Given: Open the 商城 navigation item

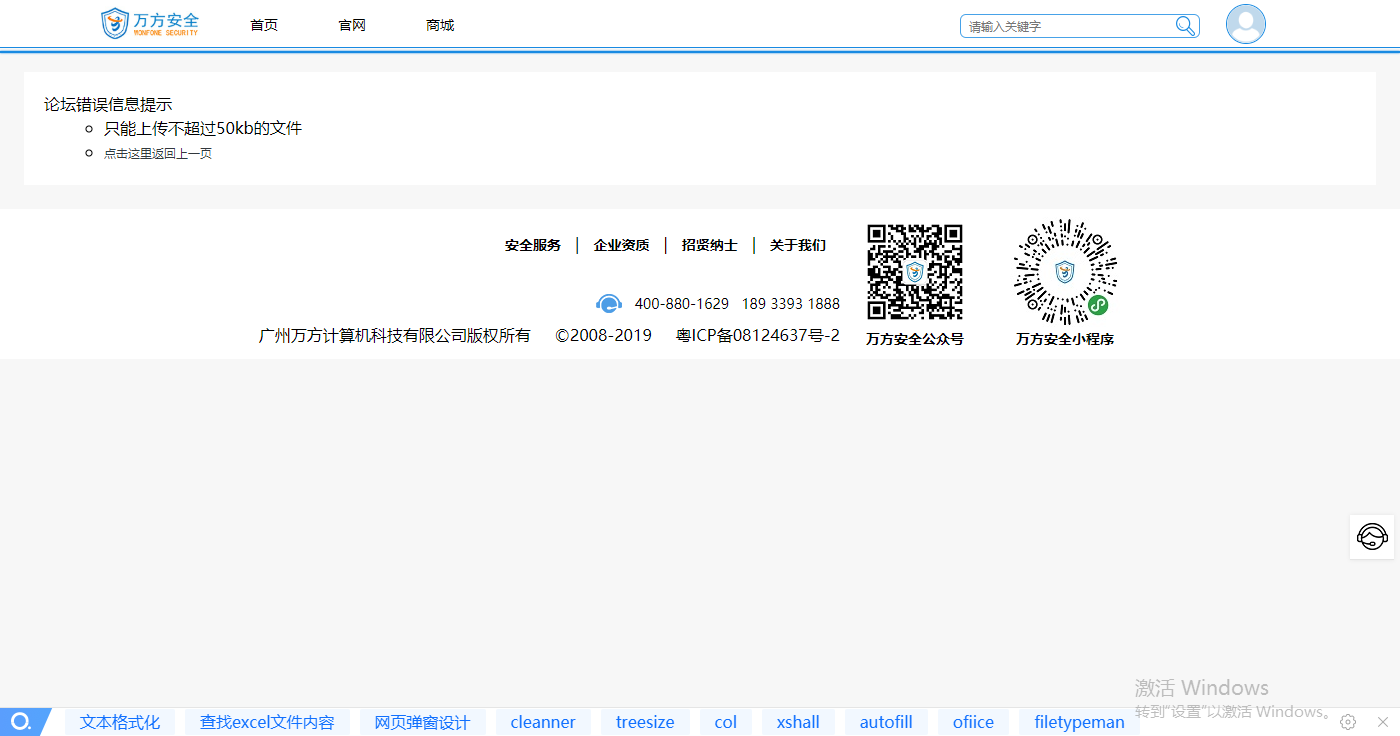Looking at the screenshot, I should 440,25.
